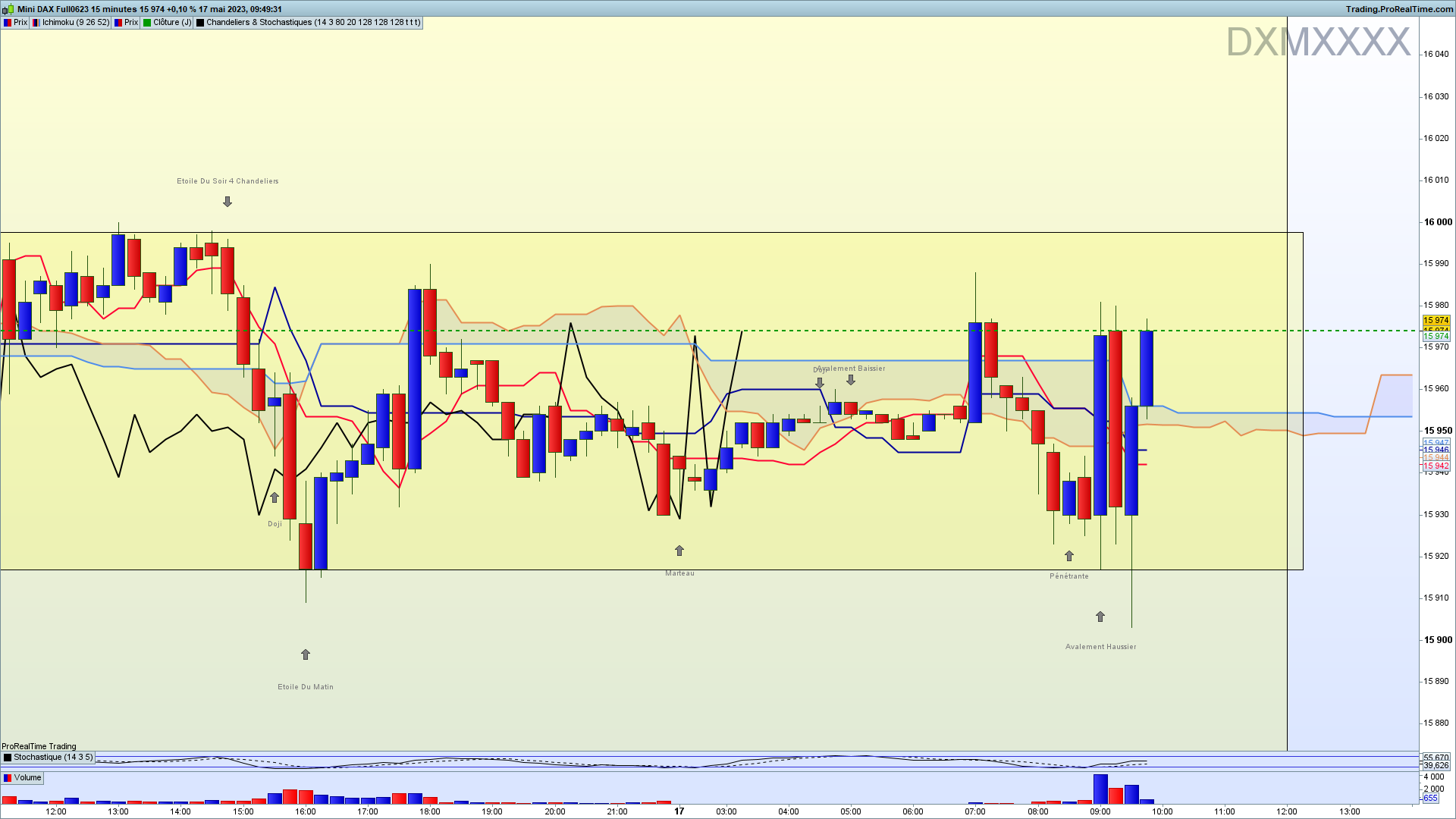Open the Ichimoku (9 26 52) indicator label
The image size is (1456, 819).
(76, 23)
